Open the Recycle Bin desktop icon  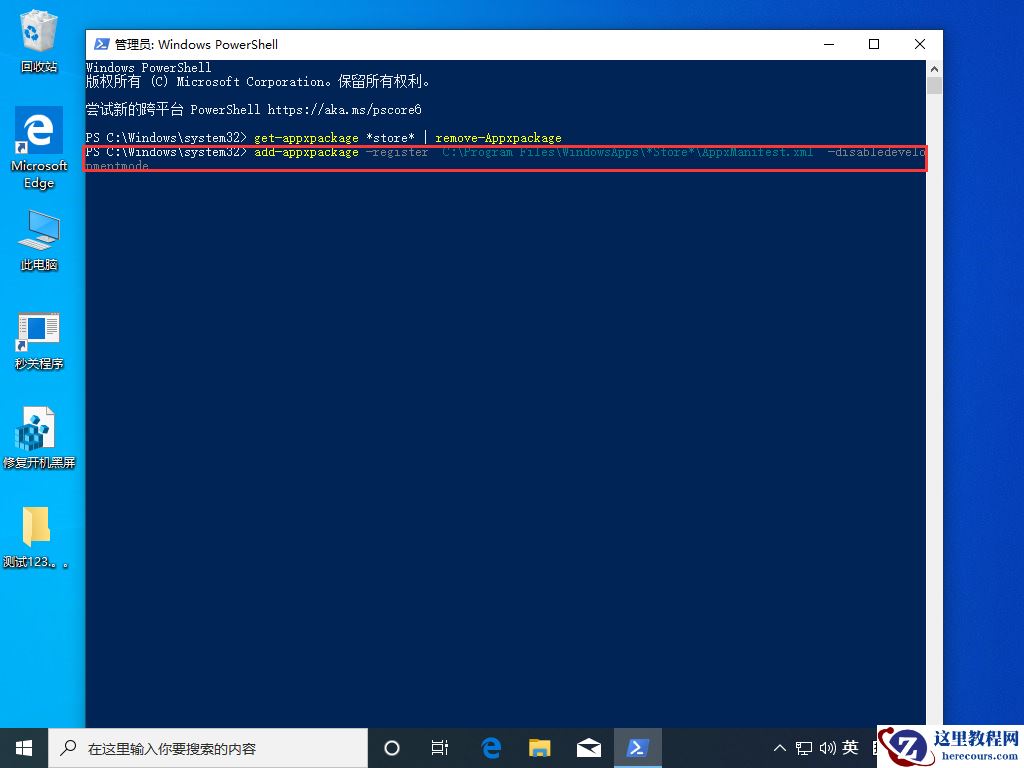coord(39,40)
